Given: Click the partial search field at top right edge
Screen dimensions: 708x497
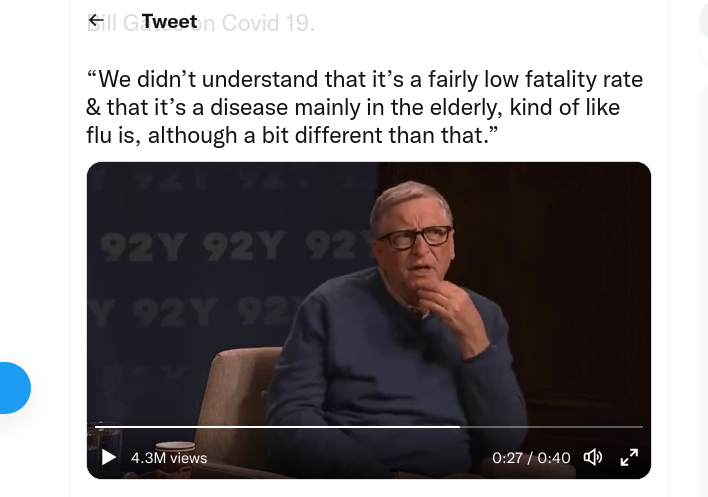Looking at the screenshot, I should 703,20.
